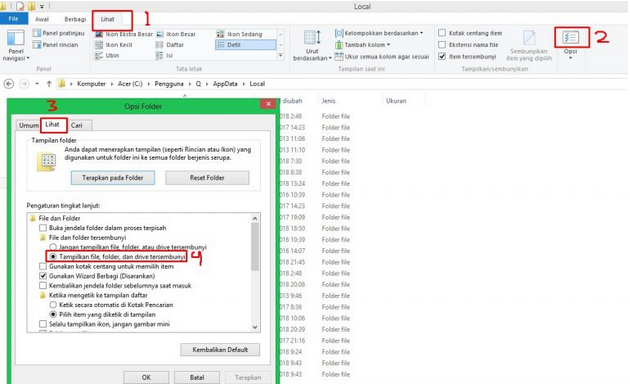
Task: Check Gunakan kotak centang untuk memilih item
Action: [x=43, y=266]
